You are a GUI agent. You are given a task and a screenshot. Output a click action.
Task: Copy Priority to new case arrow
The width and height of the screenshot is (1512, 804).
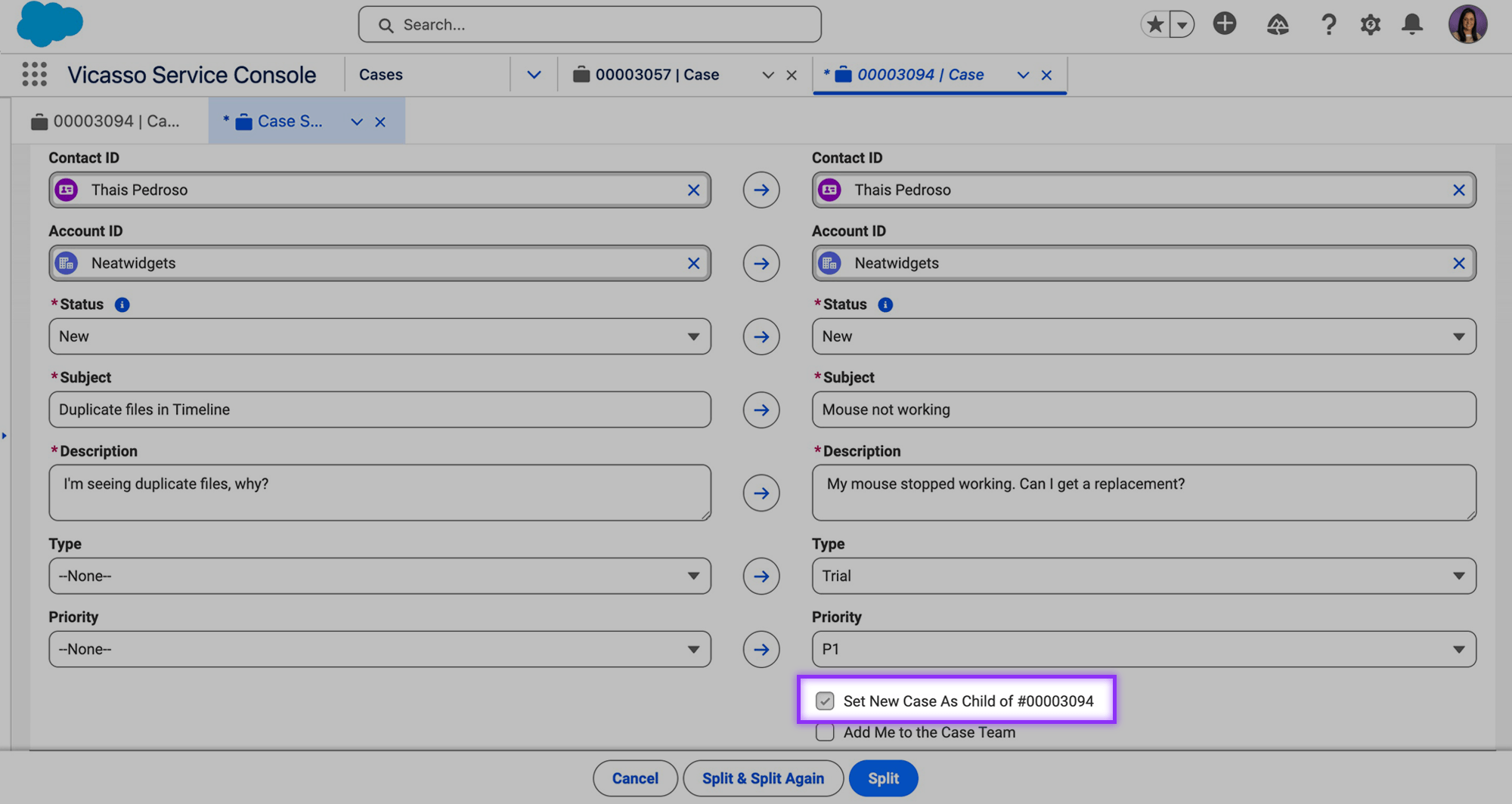[x=761, y=649]
